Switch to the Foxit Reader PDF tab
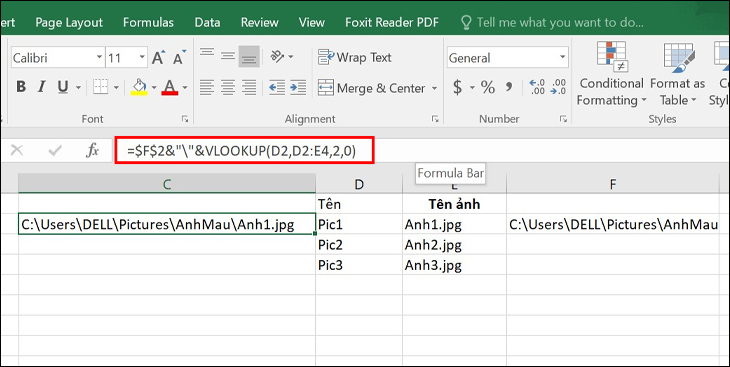The width and height of the screenshot is (730, 367). (x=392, y=22)
